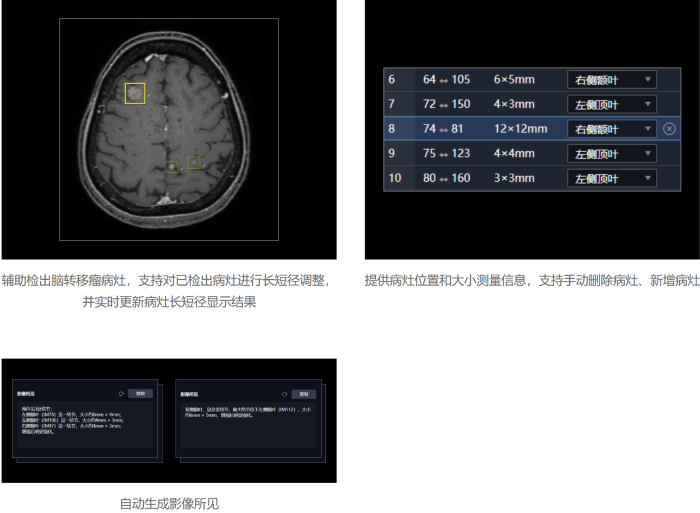This screenshot has height=513, width=700.
Task: Select lesion row 10 sized 3×3mm
Action: point(510,178)
